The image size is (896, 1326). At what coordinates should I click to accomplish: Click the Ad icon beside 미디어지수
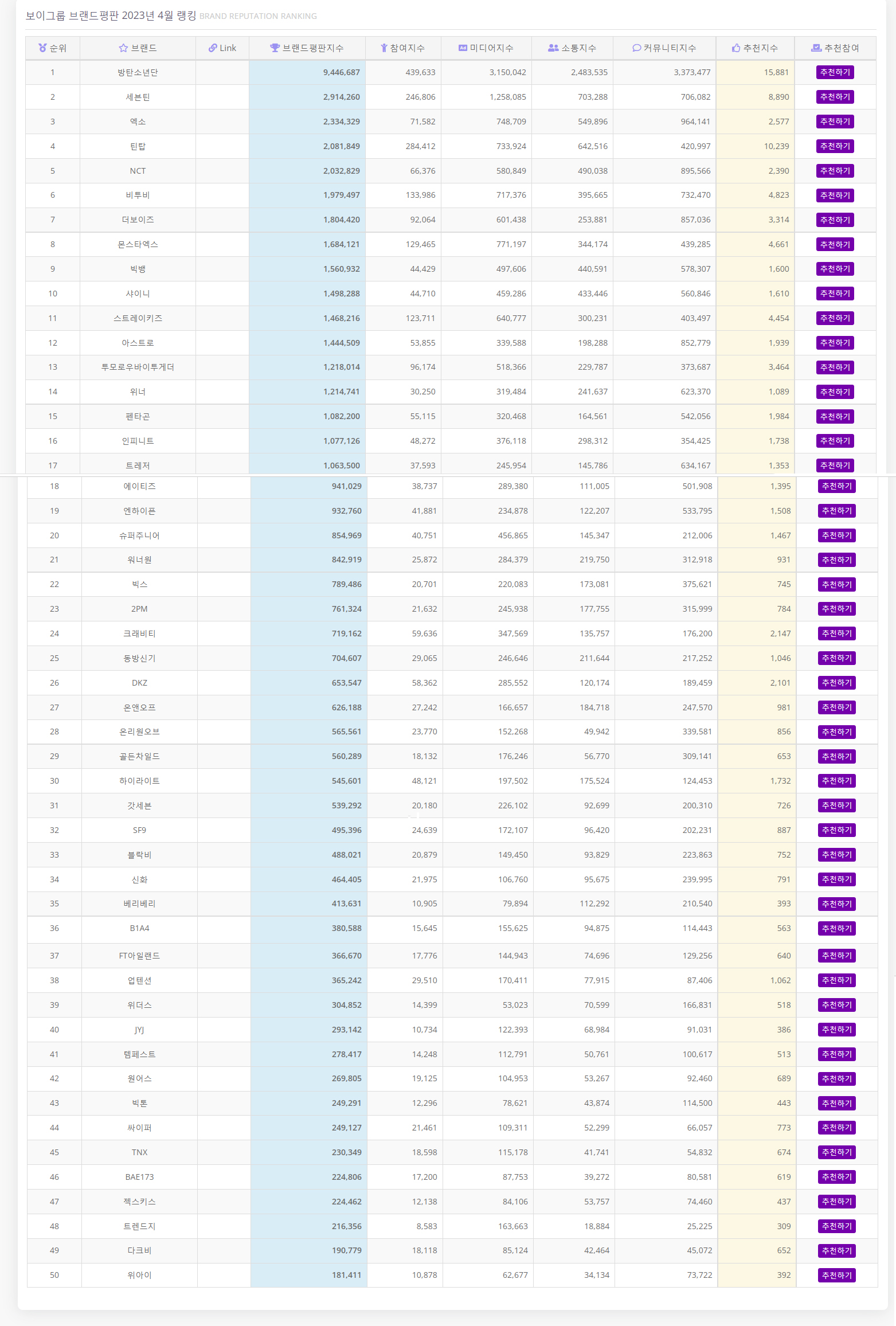pyautogui.click(x=463, y=48)
